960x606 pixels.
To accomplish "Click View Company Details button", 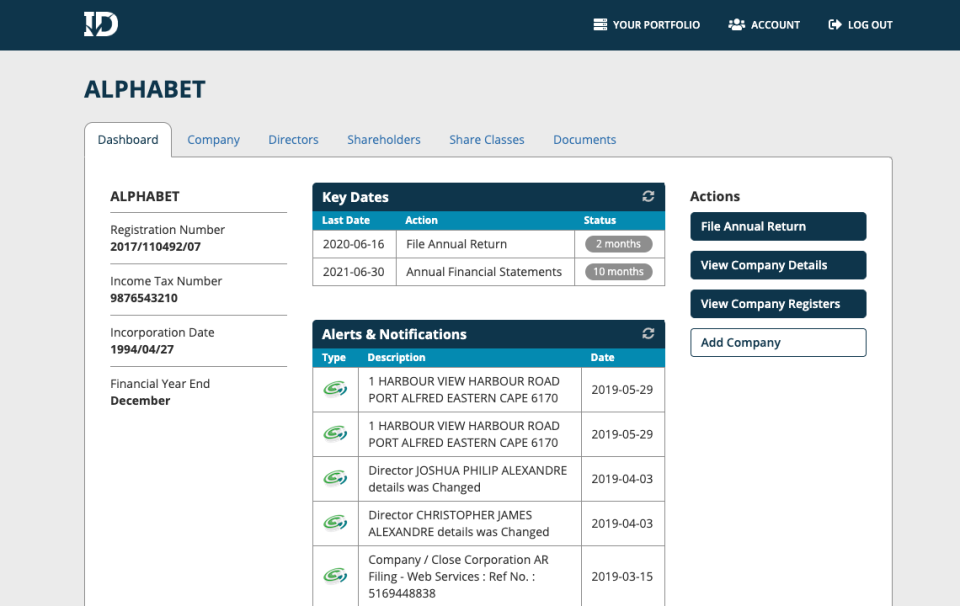I will click(778, 265).
